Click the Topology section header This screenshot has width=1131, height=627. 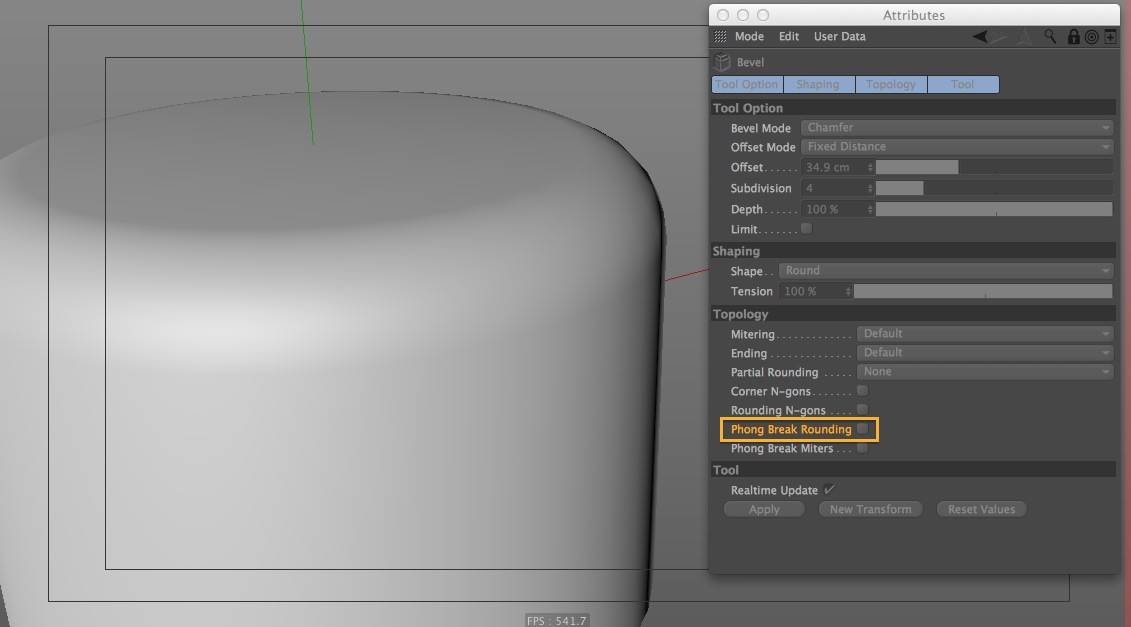tap(912, 314)
